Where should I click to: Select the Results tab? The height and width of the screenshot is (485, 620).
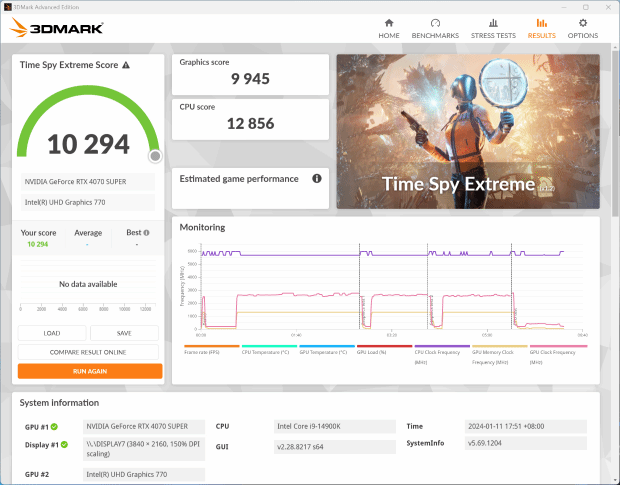coord(541,29)
